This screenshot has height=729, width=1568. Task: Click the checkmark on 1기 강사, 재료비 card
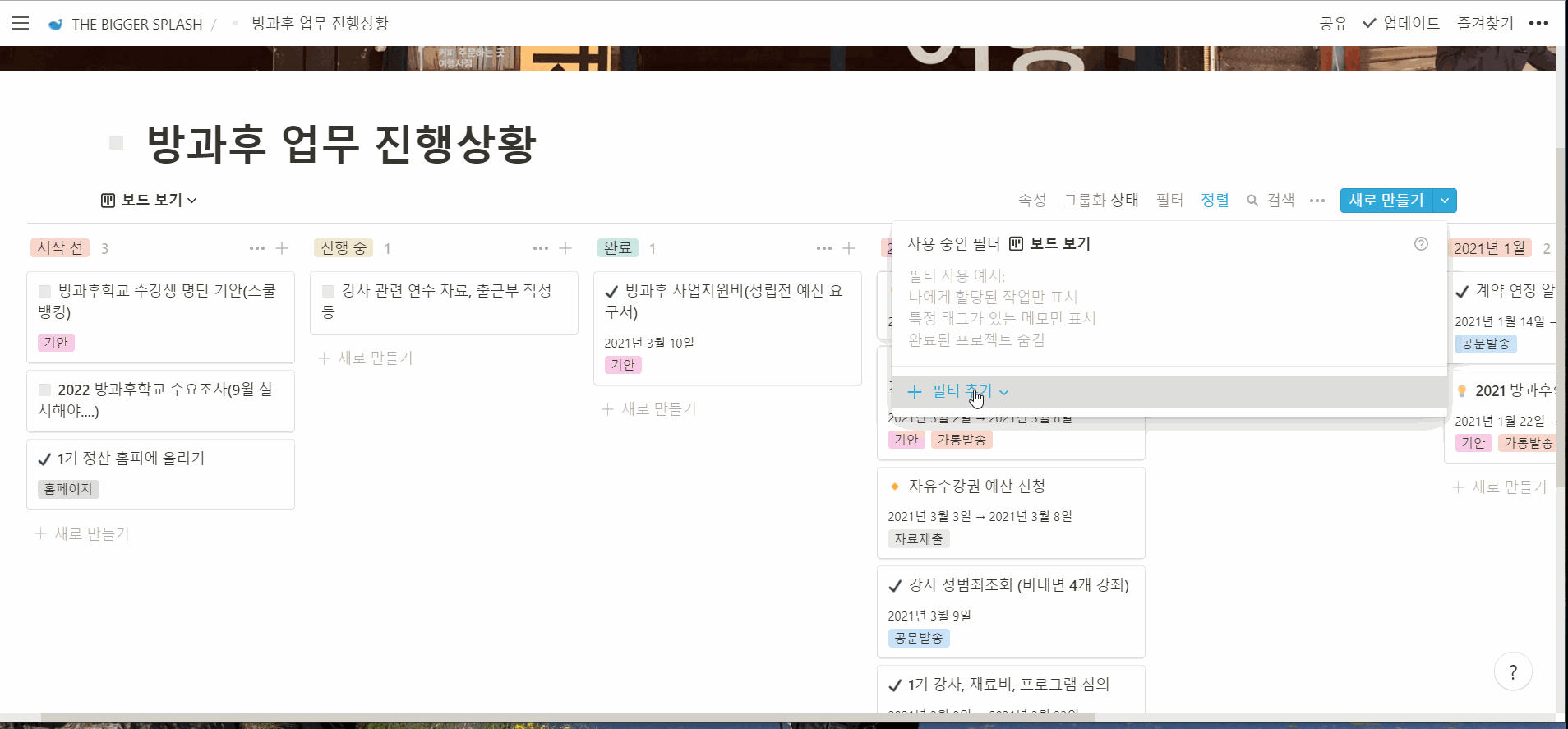pyautogui.click(x=896, y=685)
